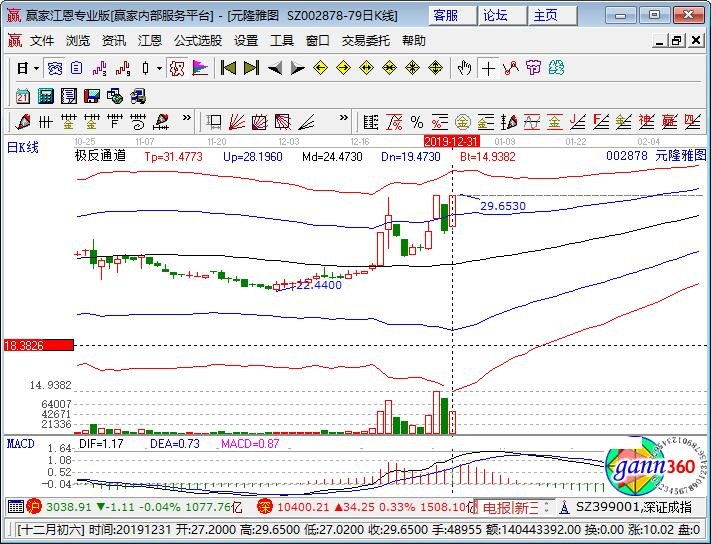This screenshot has width=711, height=544.
Task: Click the 赢 fan lines icon
Action: point(670,122)
